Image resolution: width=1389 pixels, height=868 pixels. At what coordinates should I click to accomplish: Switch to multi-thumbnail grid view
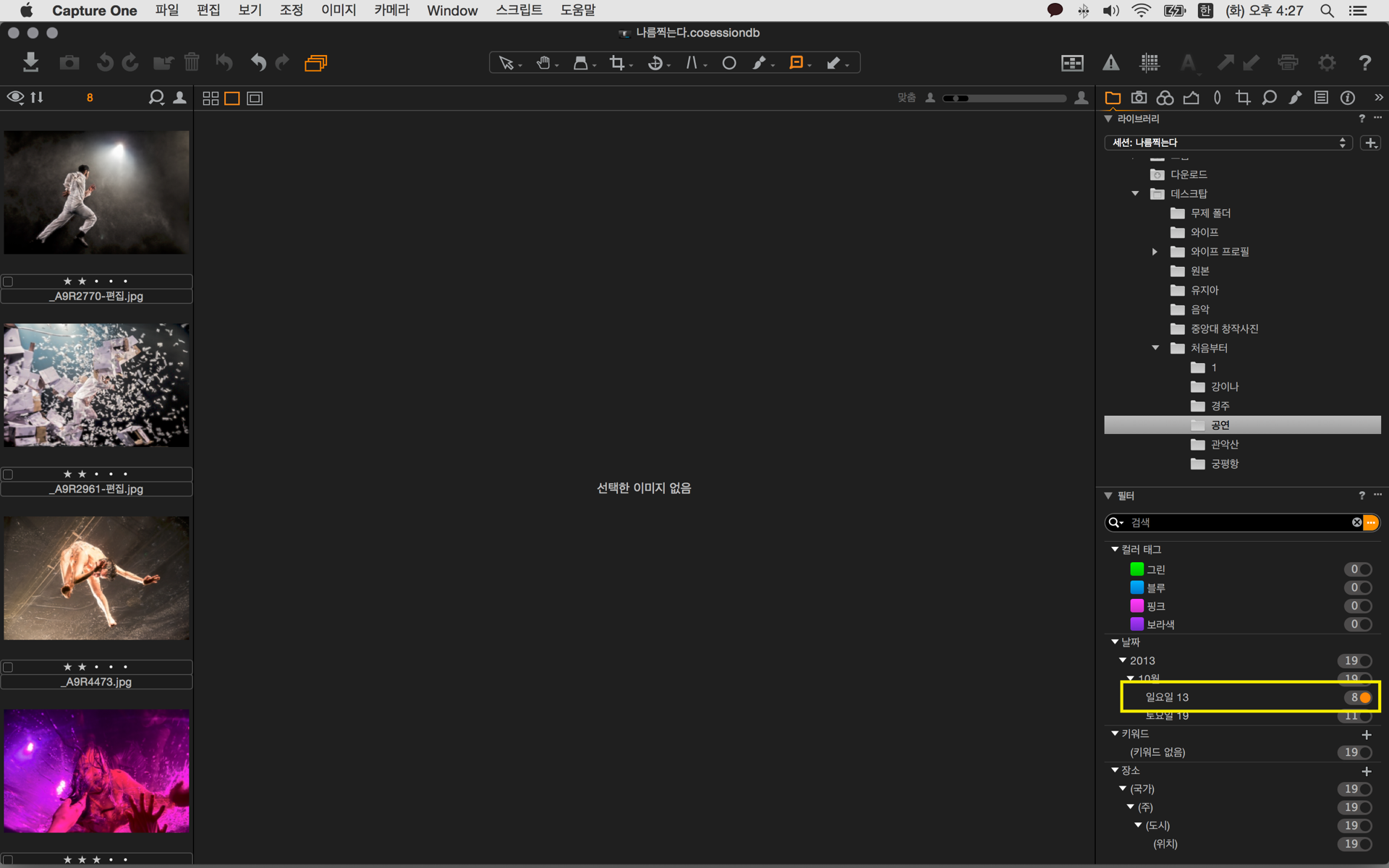click(211, 98)
